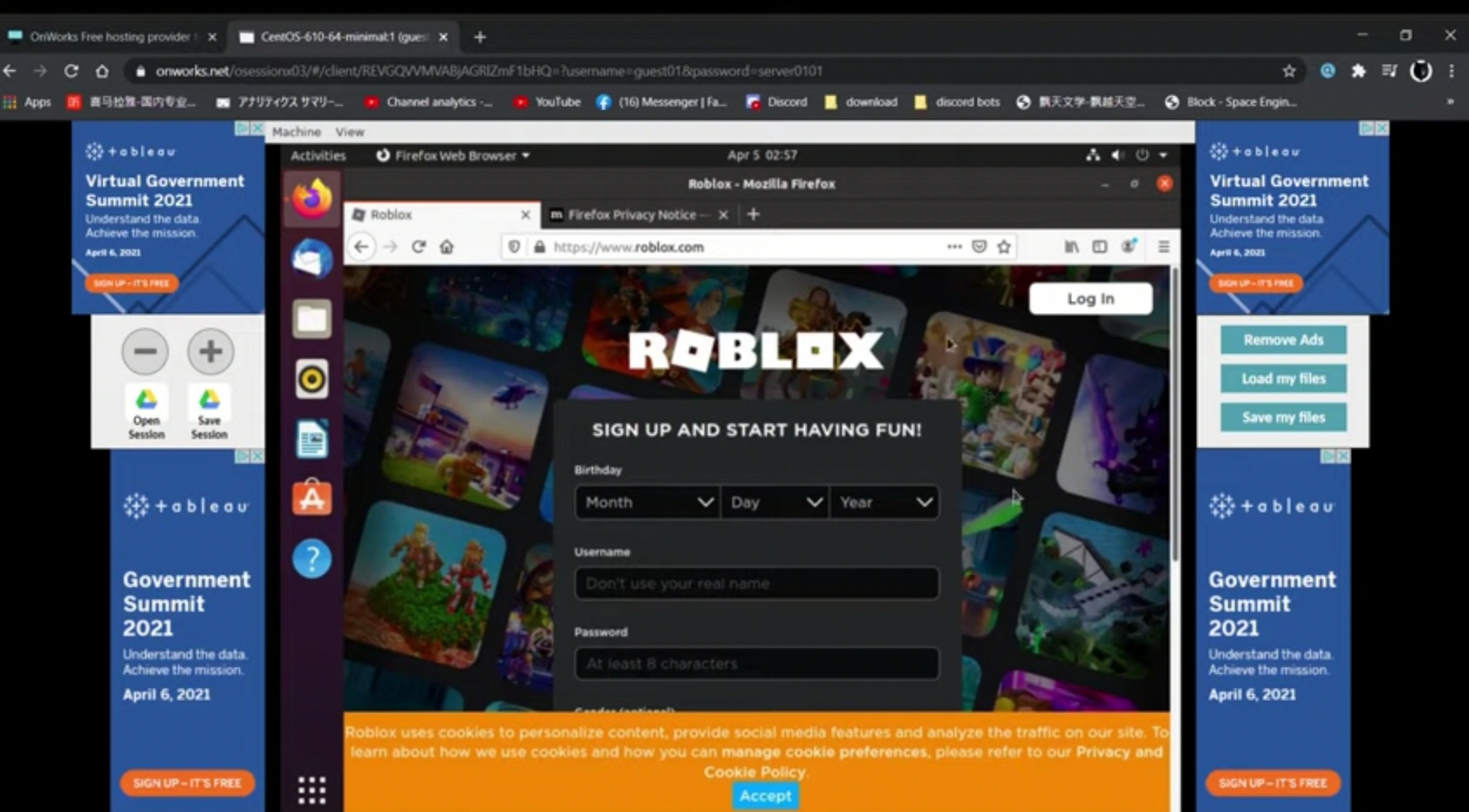
Task: Open Firefox from the Ubuntu dock
Action: 312,199
